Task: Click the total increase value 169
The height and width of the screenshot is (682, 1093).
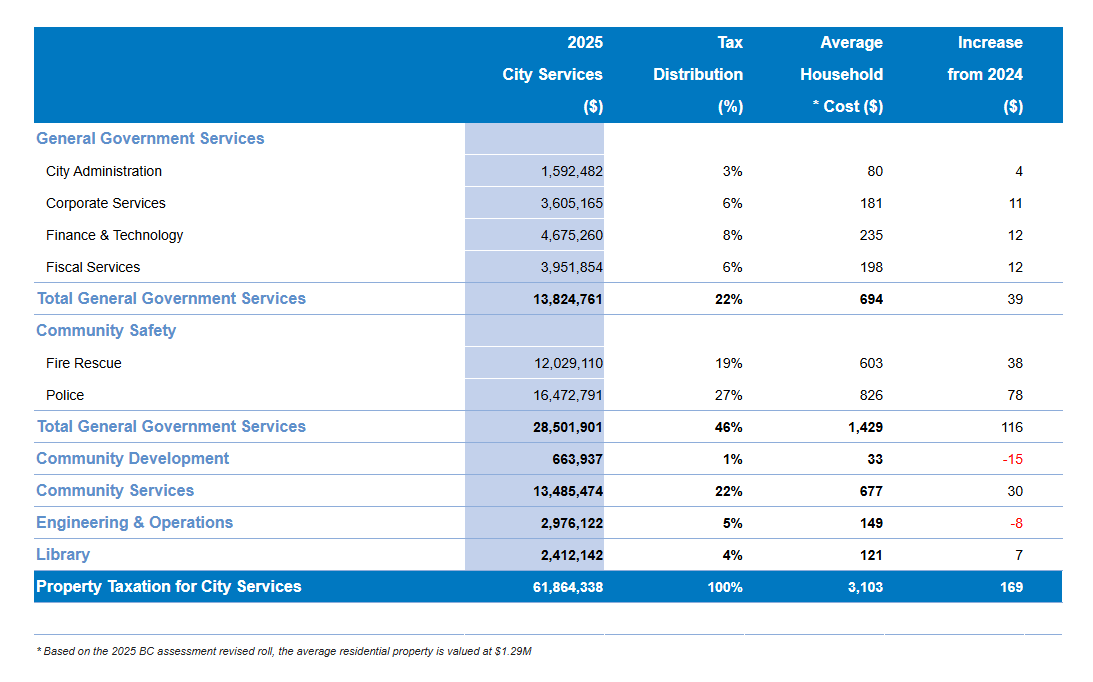Action: (x=1011, y=588)
